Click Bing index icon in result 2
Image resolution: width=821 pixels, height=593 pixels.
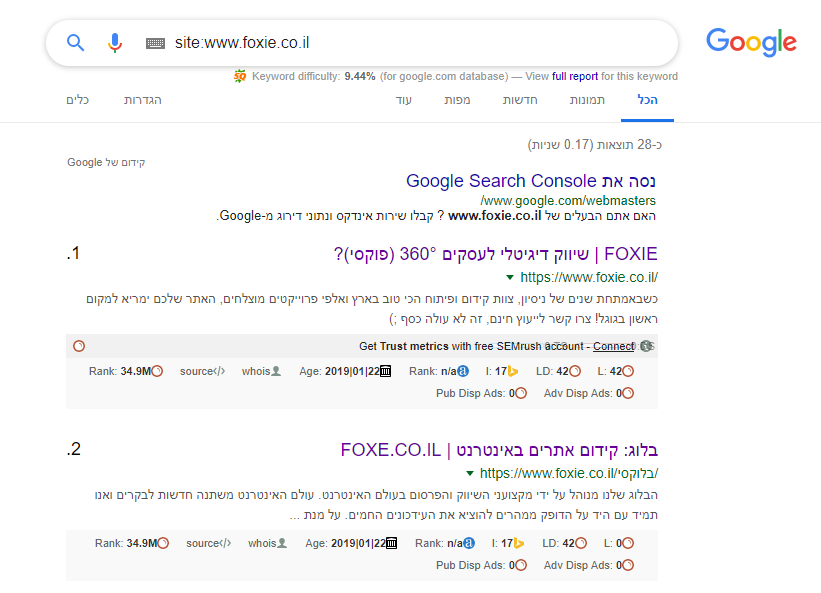point(519,543)
